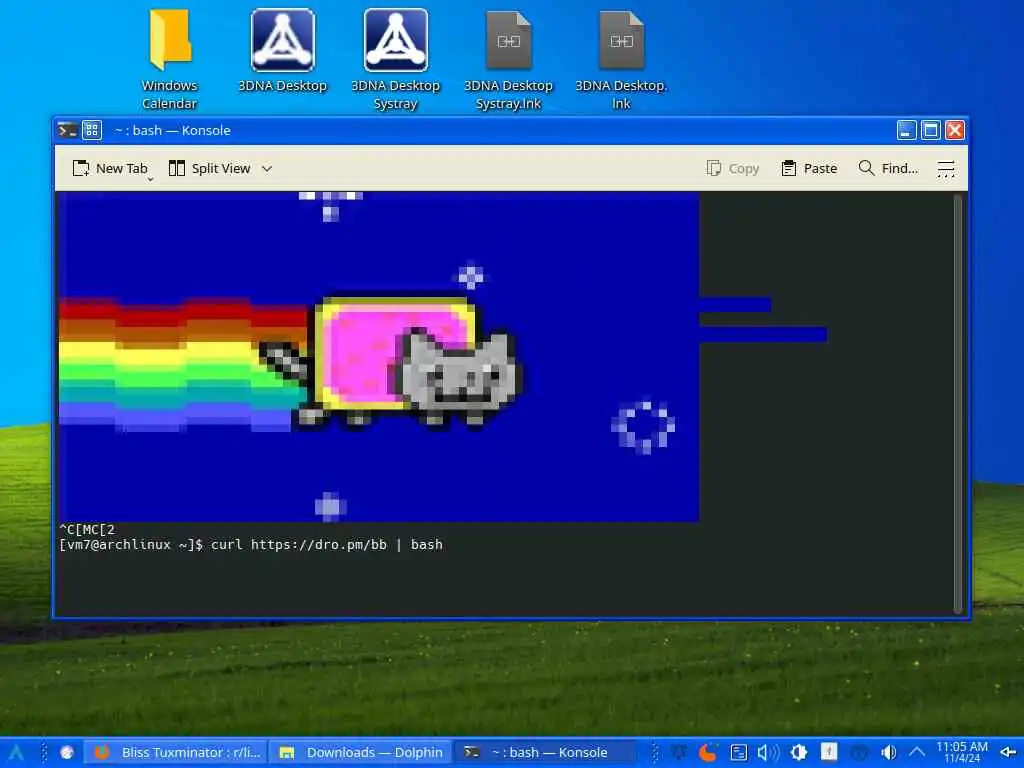This screenshot has height=768, width=1024.
Task: Switch to bash — Konsole taskbar entry
Action: [543, 752]
